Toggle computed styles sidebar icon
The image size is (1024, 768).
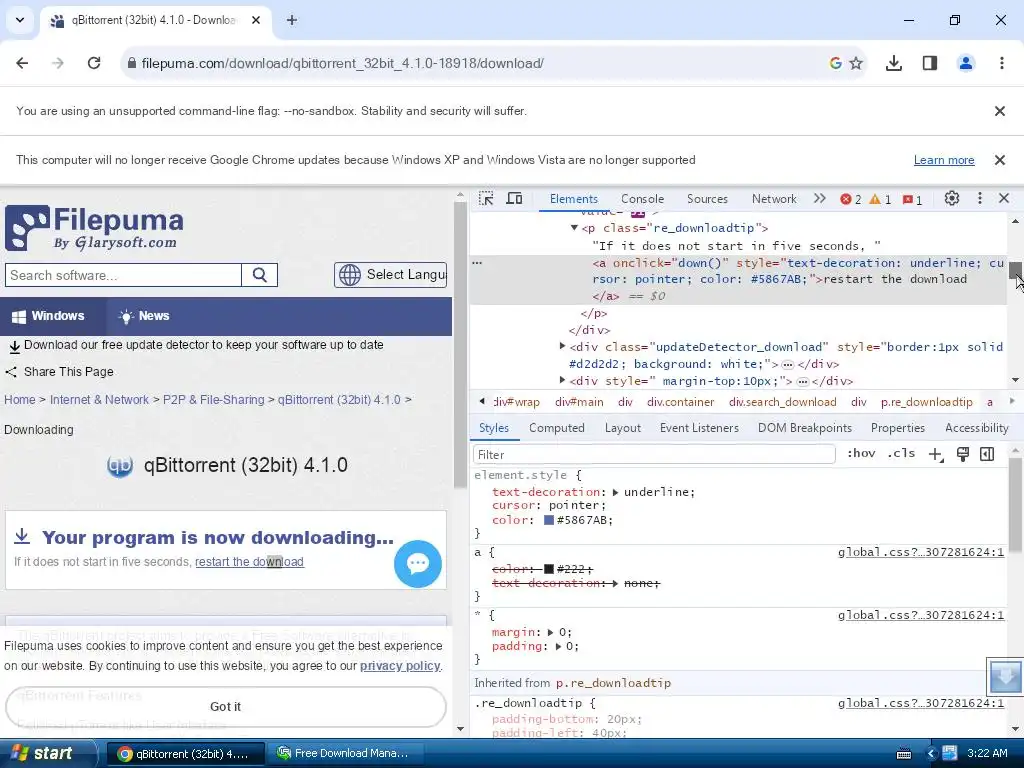click(987, 454)
